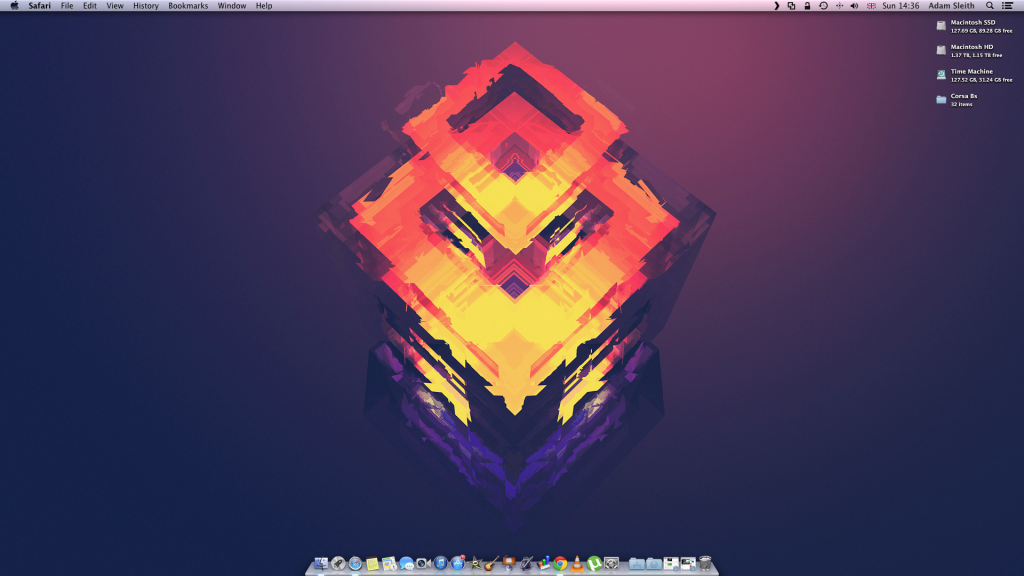
Task: Launch Keynote podium icon in Dock
Action: point(509,562)
